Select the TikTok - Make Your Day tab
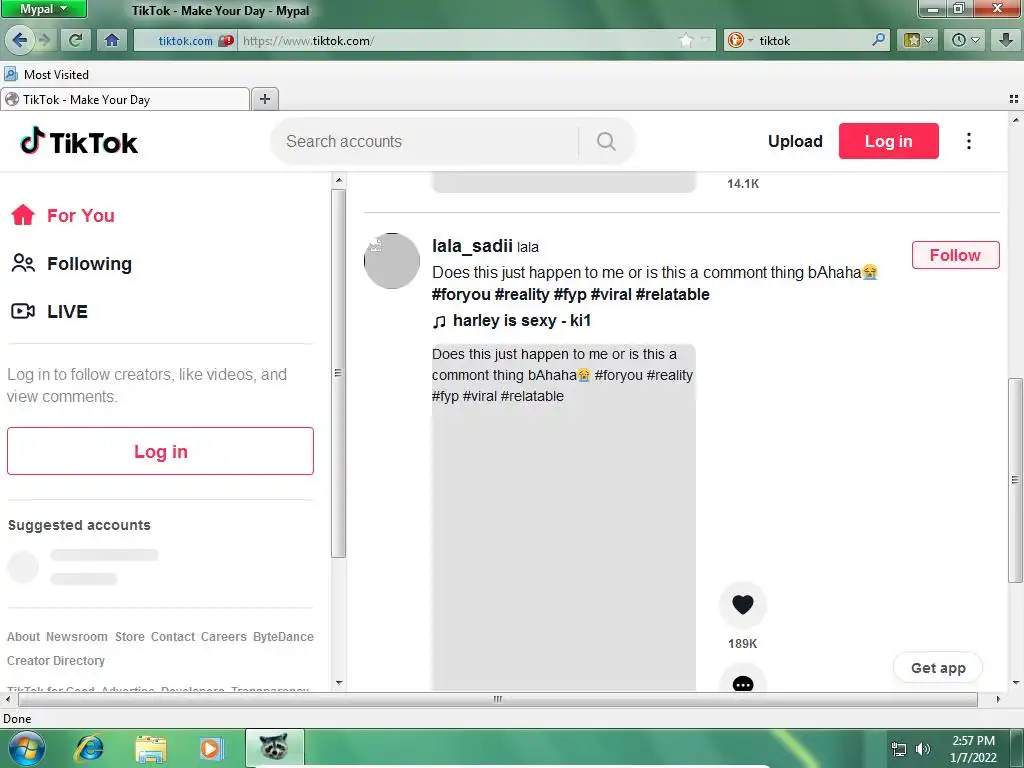This screenshot has width=1024, height=768. coord(125,99)
